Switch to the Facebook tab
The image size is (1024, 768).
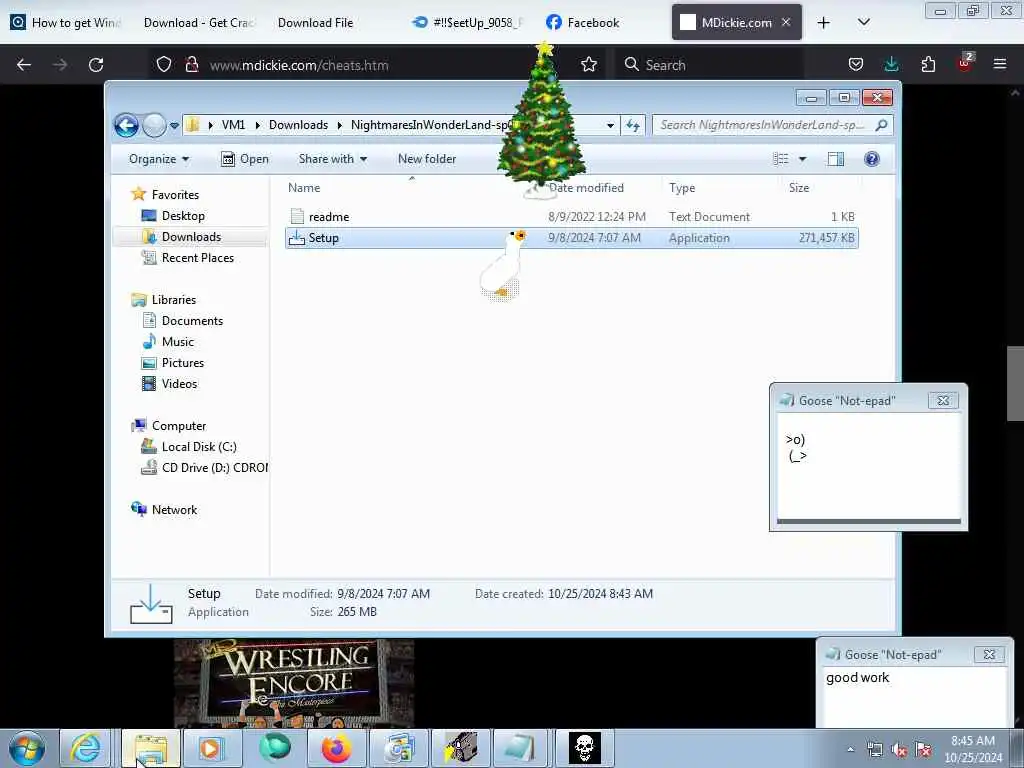[583, 23]
